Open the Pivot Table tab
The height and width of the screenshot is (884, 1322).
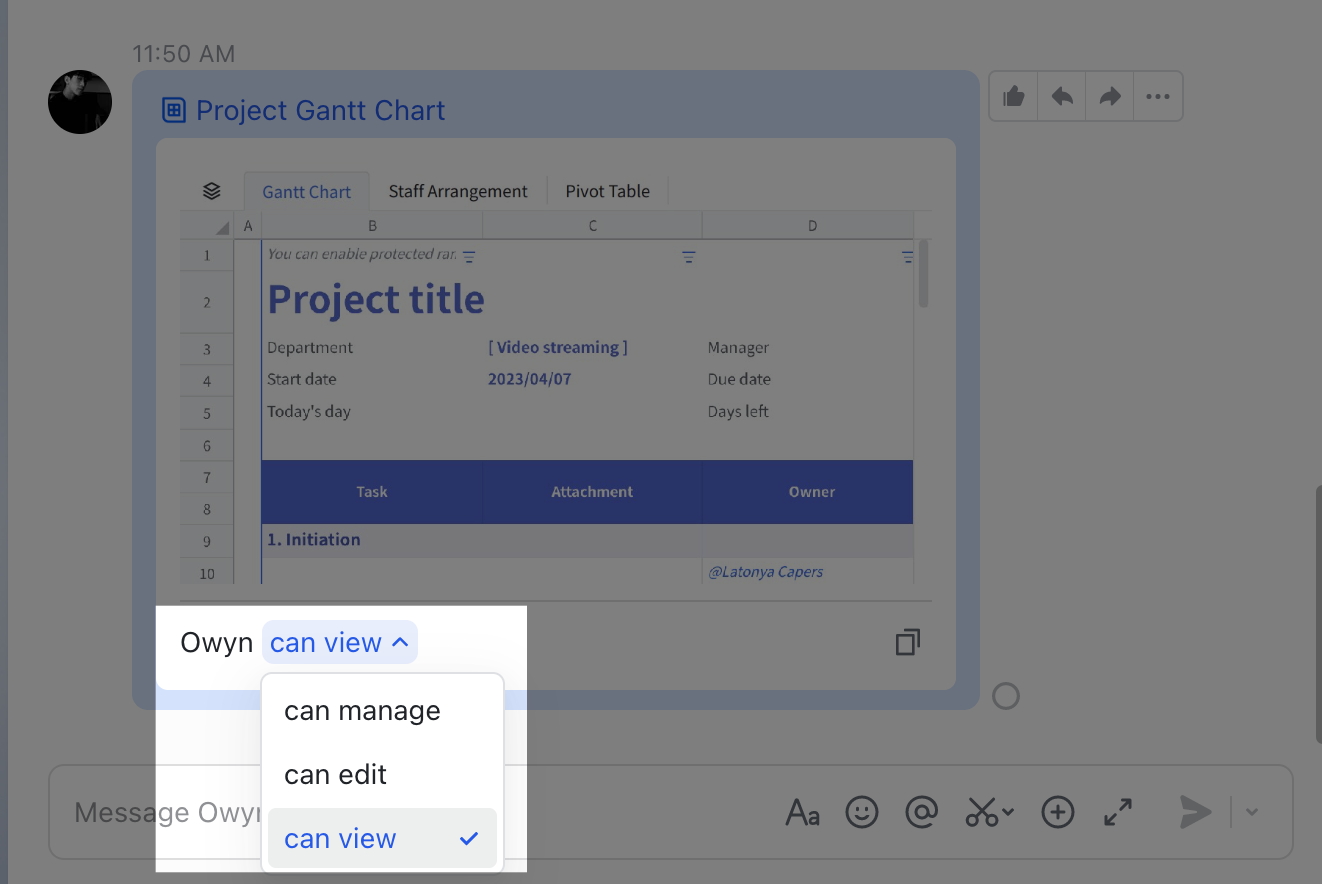pyautogui.click(x=607, y=190)
